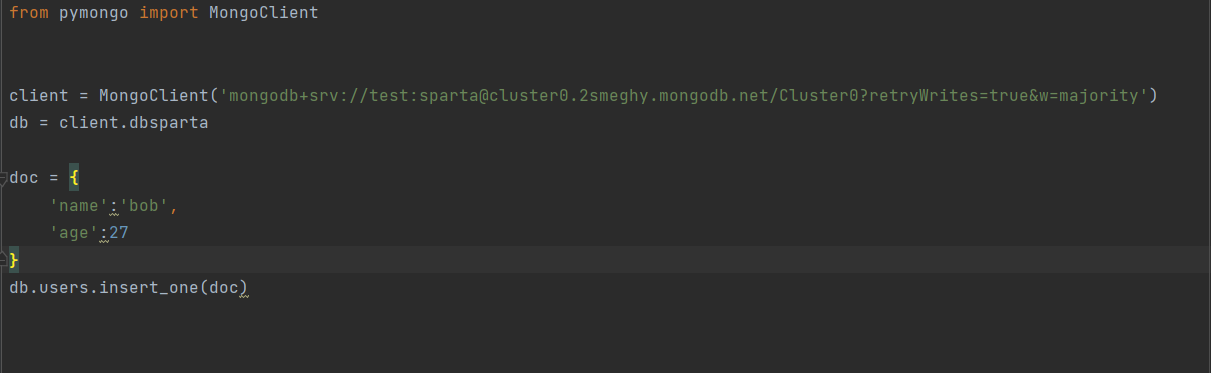Select MongoClient in the import line
1211x373 pixels.
264,15
